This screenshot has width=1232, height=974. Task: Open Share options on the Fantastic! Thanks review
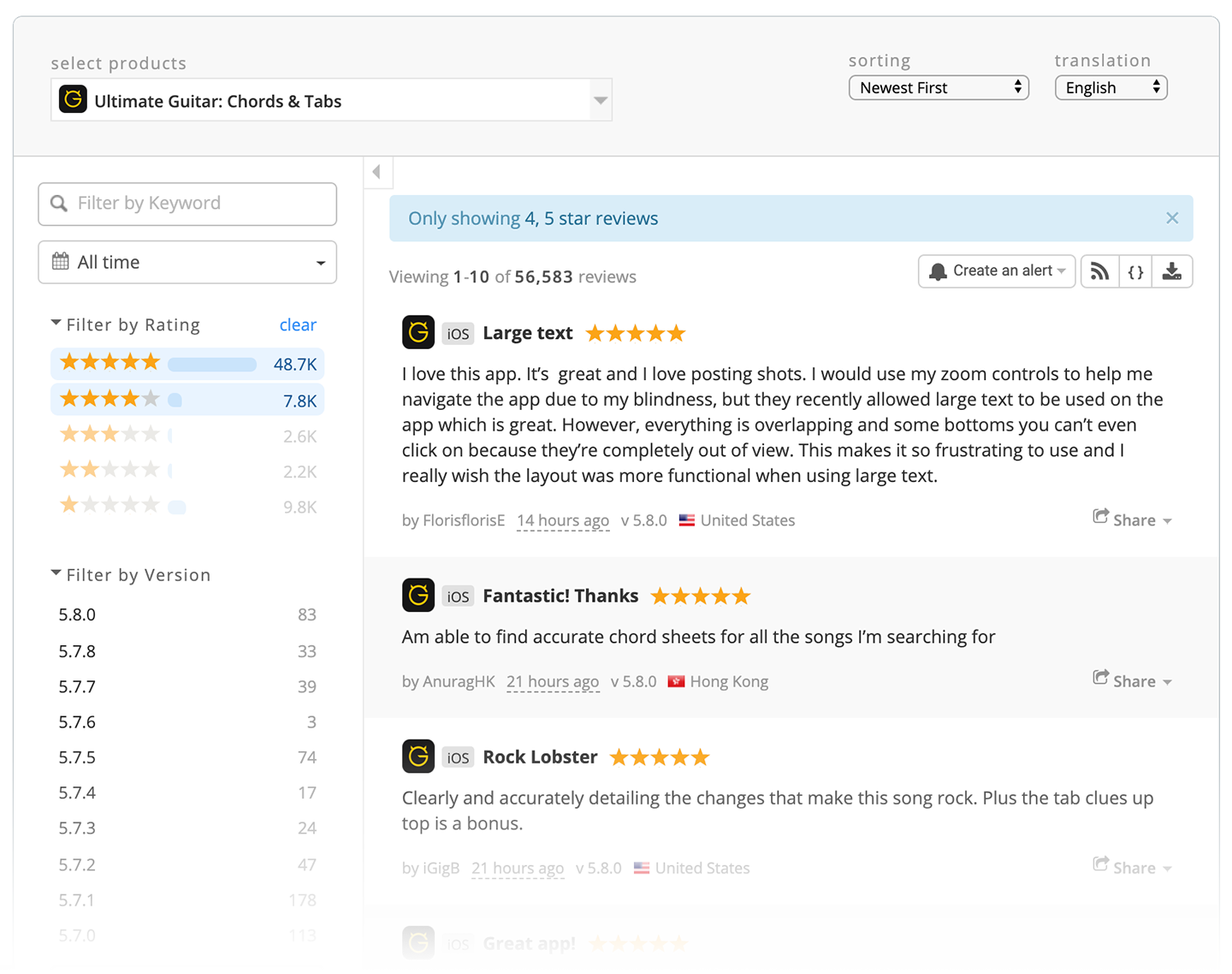tap(1131, 680)
